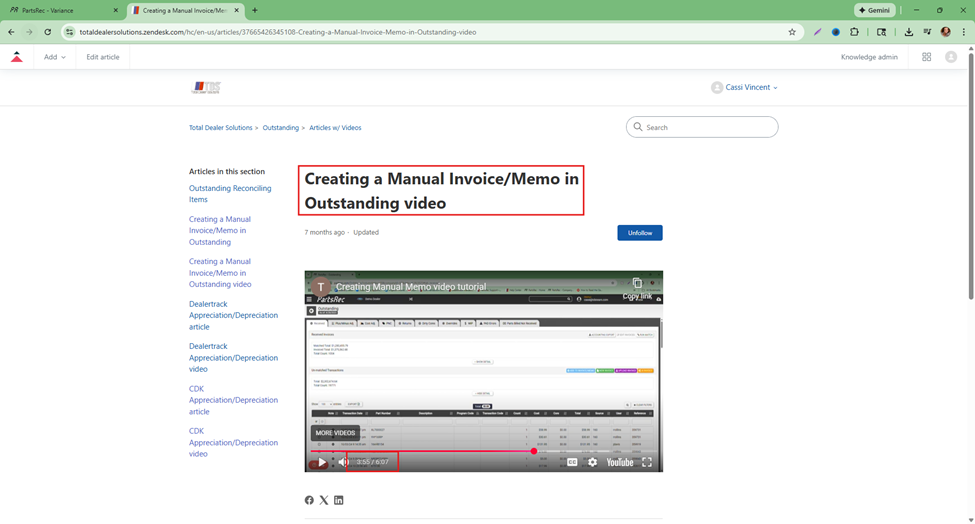Close the PartsRec - Variance tab
This screenshot has width=975, height=524.
pos(116,11)
